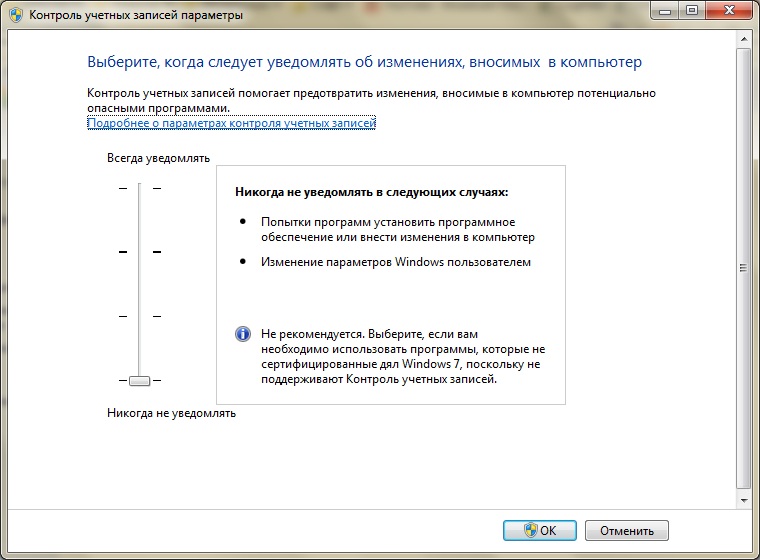Click the scrollbar up arrow

tap(744, 39)
